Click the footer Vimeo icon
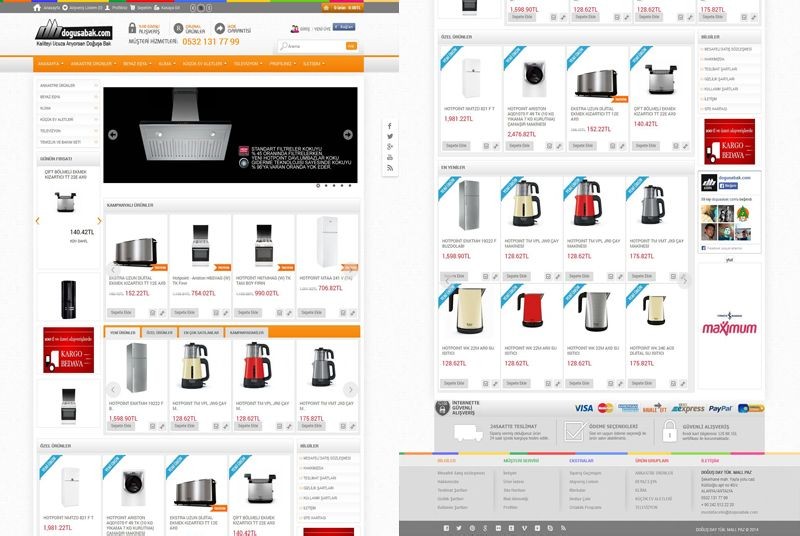This screenshot has width=800, height=536. click(524, 528)
